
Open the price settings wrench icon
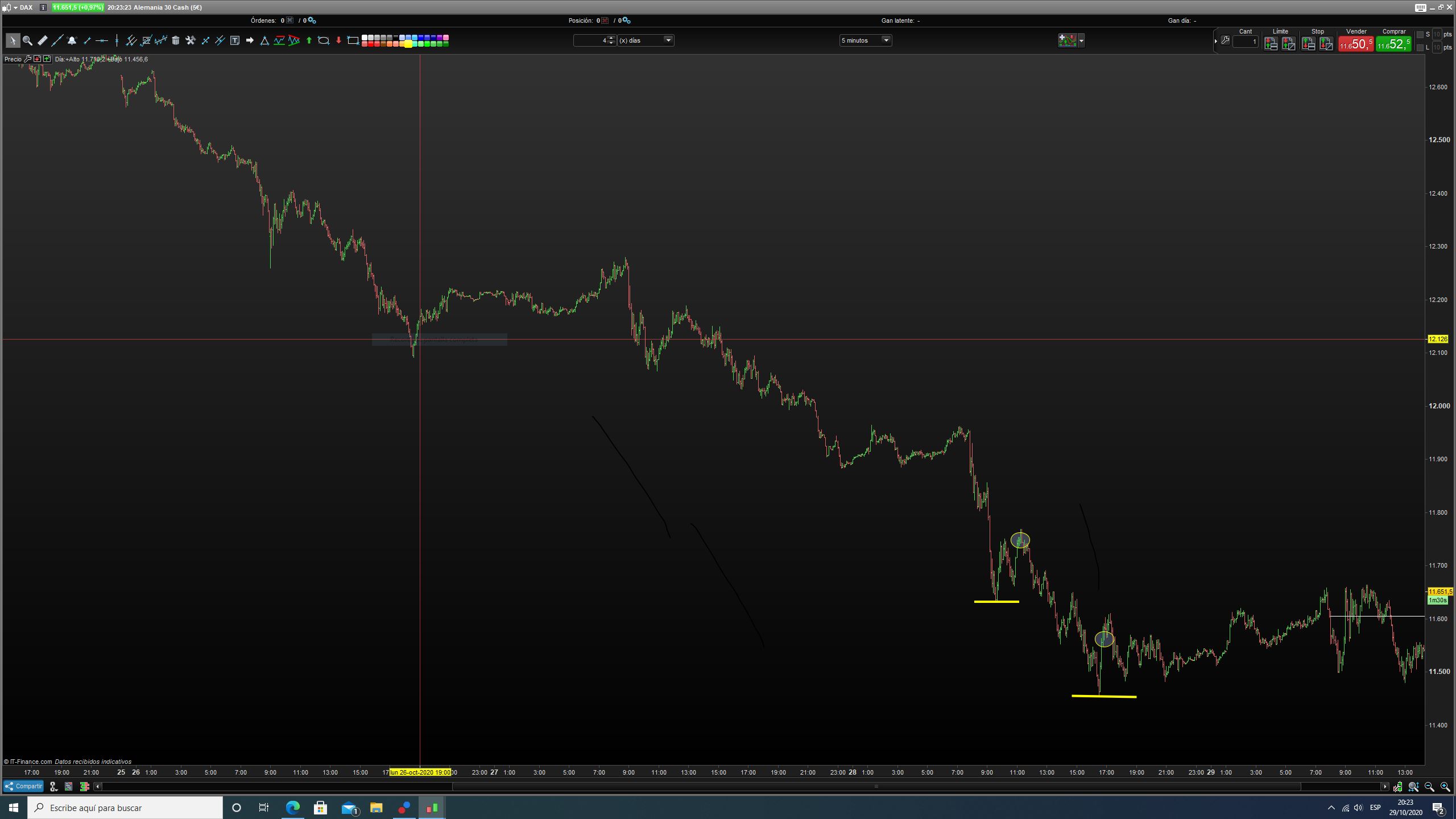click(x=27, y=59)
